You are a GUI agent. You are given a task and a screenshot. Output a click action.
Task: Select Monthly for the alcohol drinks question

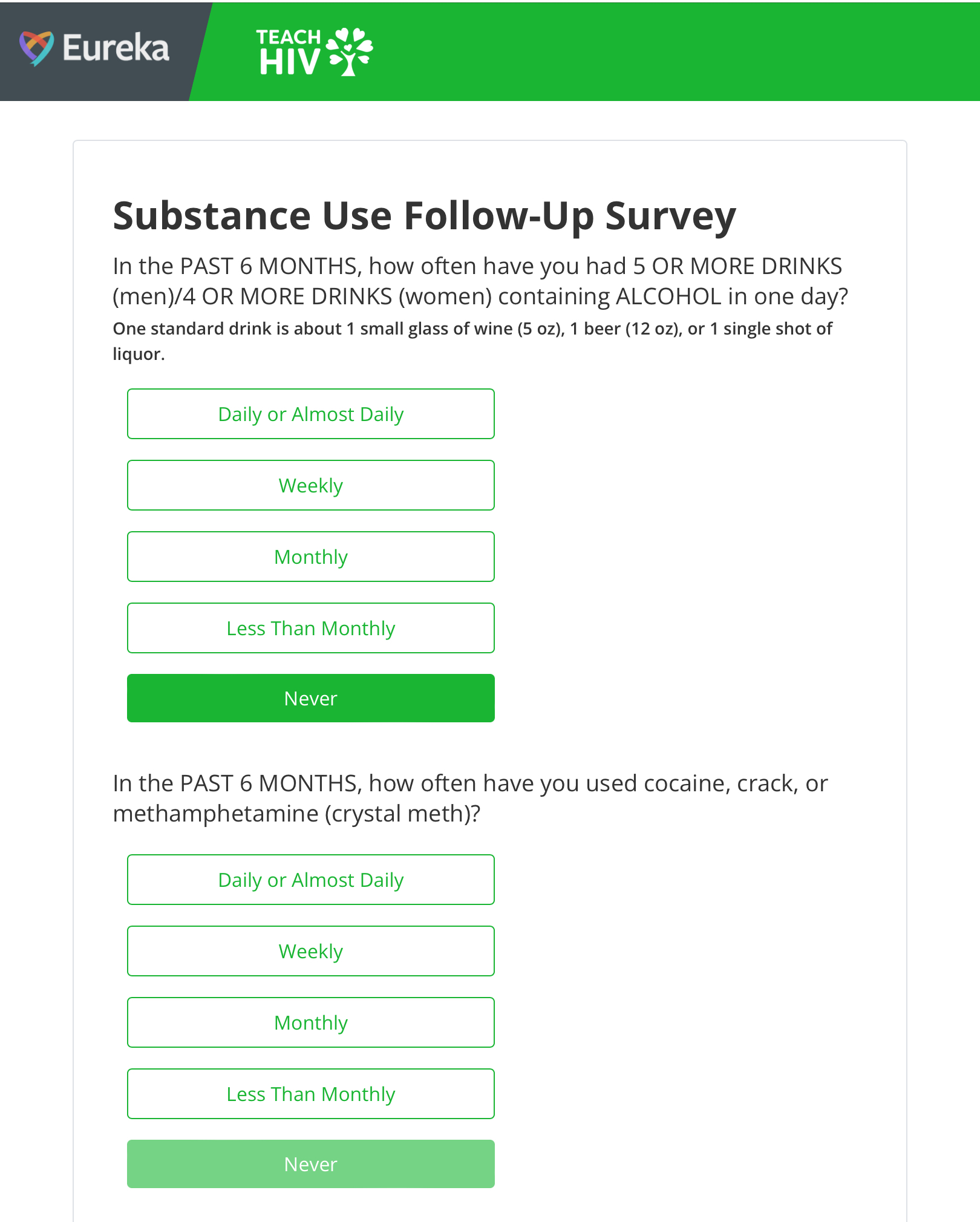coord(311,557)
